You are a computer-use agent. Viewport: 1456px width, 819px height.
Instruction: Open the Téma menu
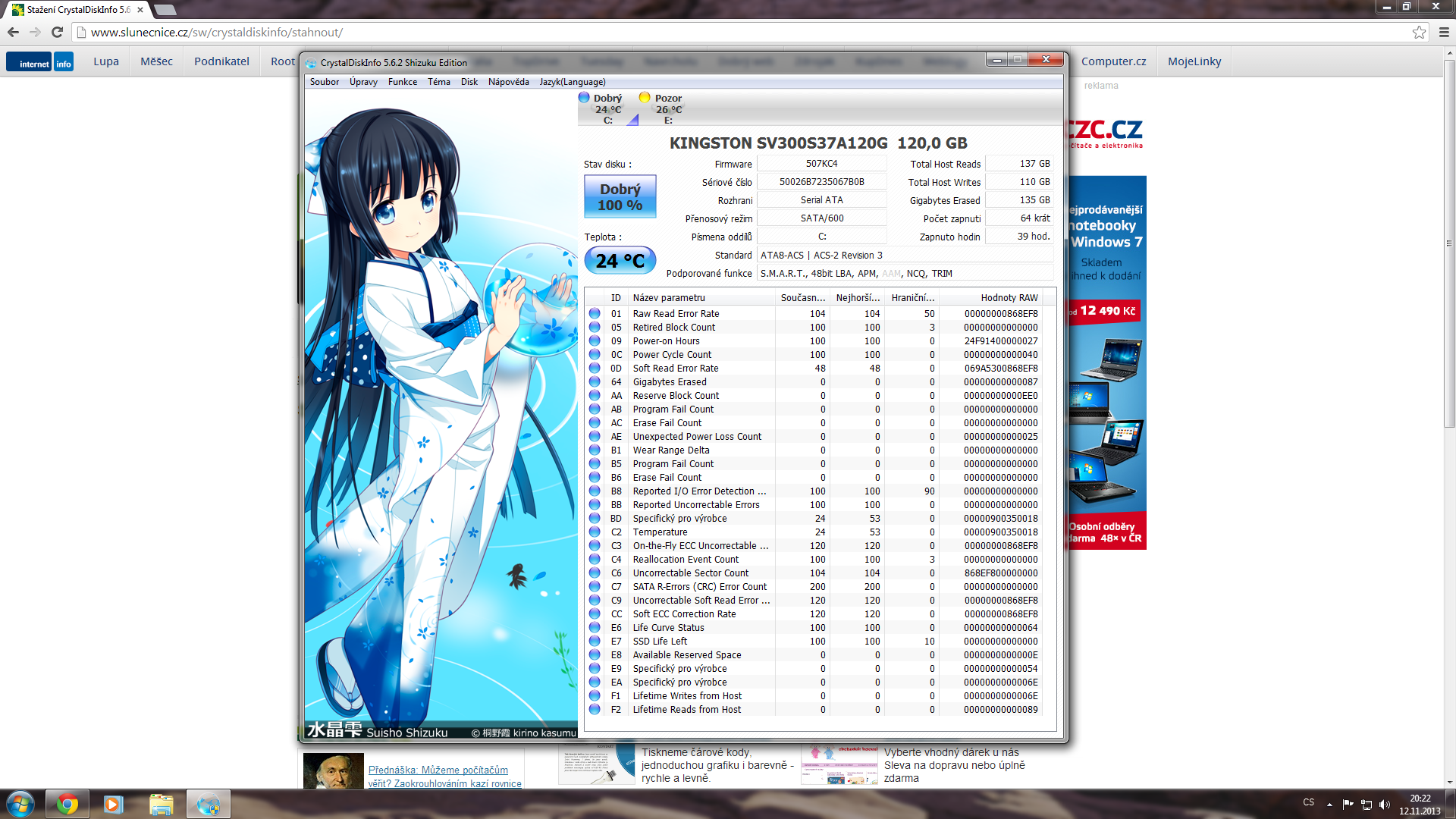[438, 82]
